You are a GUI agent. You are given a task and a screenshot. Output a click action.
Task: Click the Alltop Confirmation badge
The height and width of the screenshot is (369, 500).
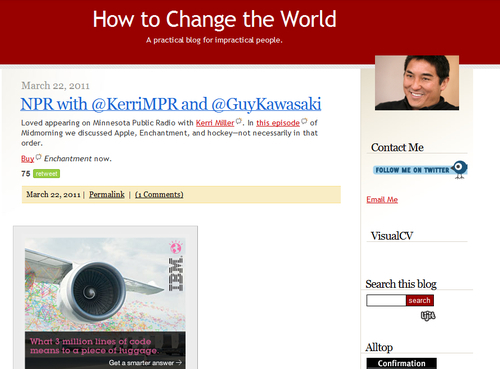pyautogui.click(x=401, y=363)
